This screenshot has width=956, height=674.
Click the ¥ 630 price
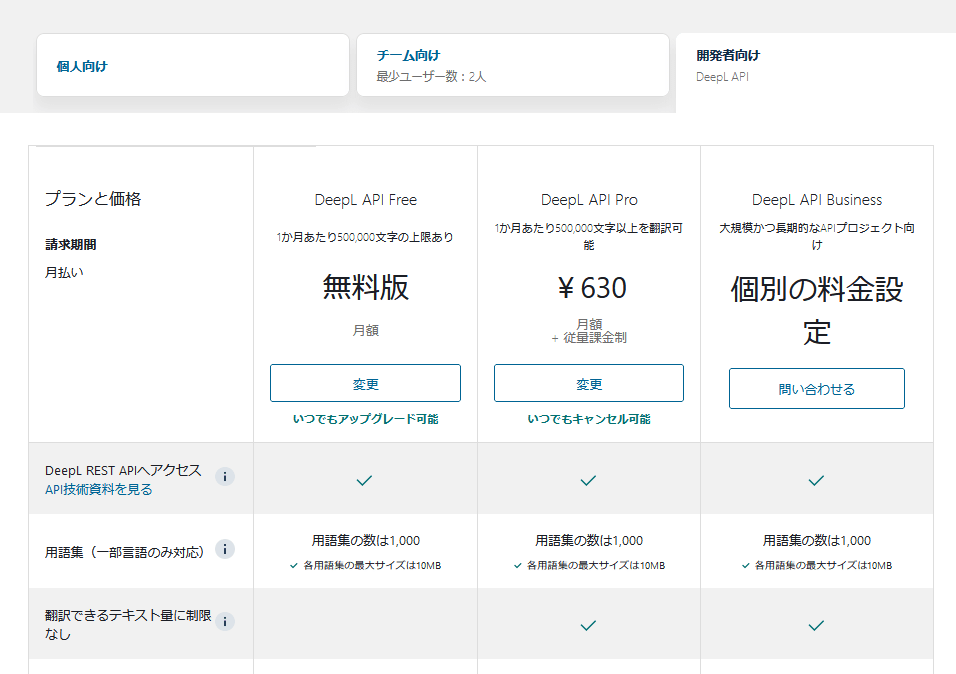[591, 288]
